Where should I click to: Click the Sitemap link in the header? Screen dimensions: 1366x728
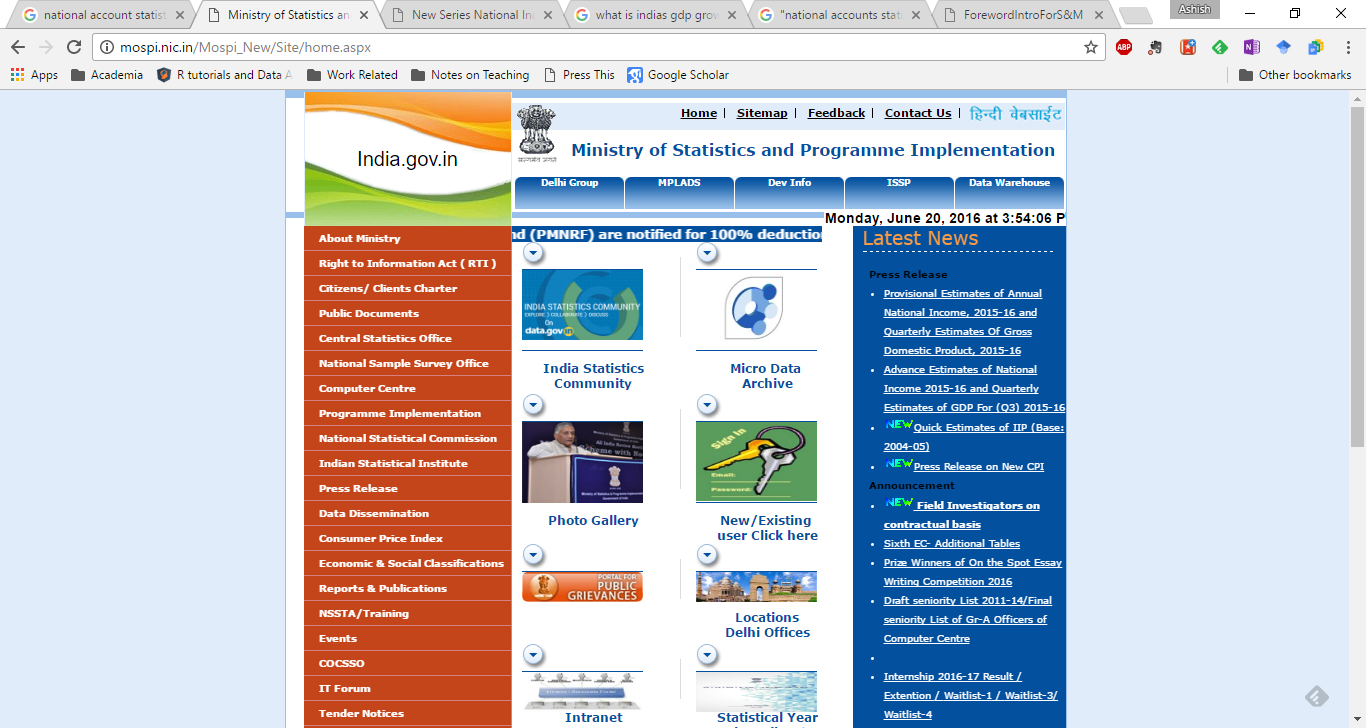click(x=762, y=113)
